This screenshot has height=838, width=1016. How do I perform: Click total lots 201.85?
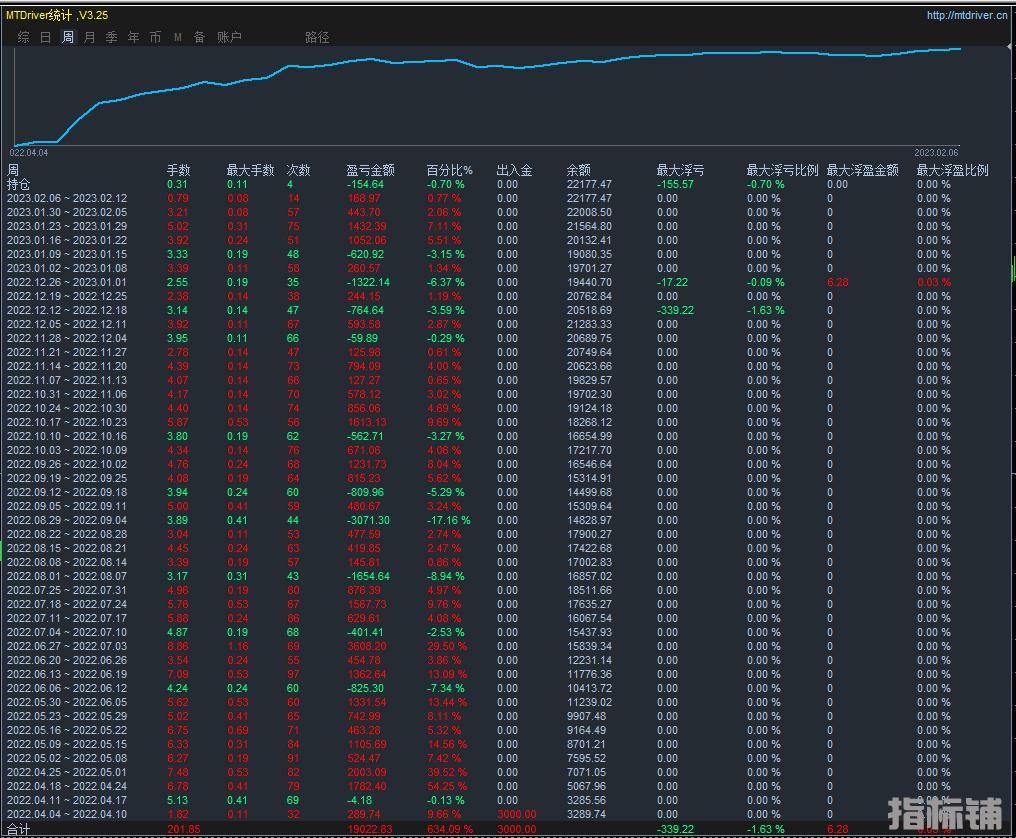point(183,829)
